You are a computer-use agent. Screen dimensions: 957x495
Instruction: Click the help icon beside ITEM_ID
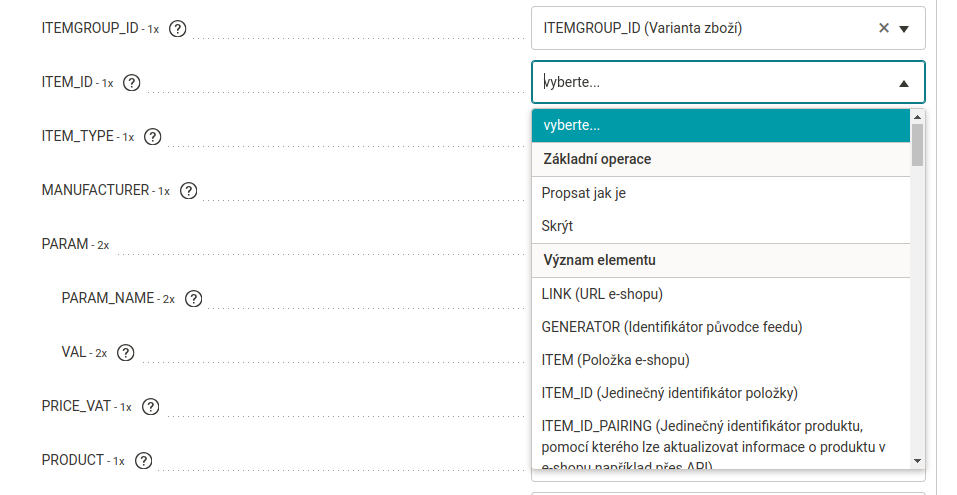132,82
